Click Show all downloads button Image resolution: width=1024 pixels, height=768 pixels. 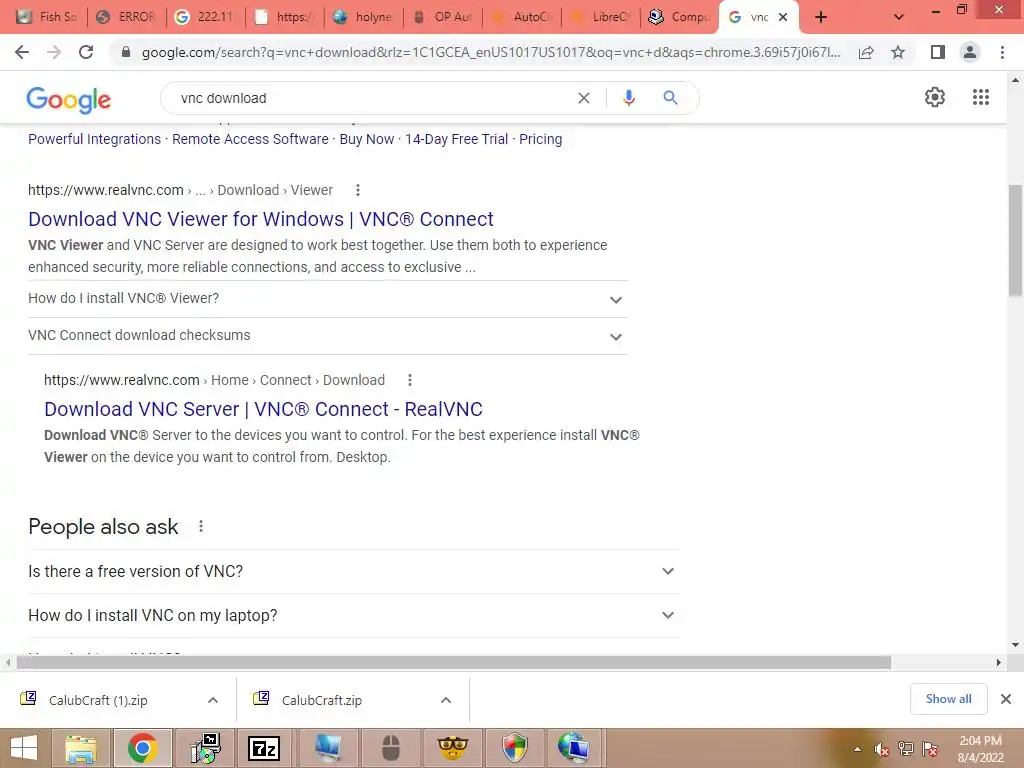(948, 699)
